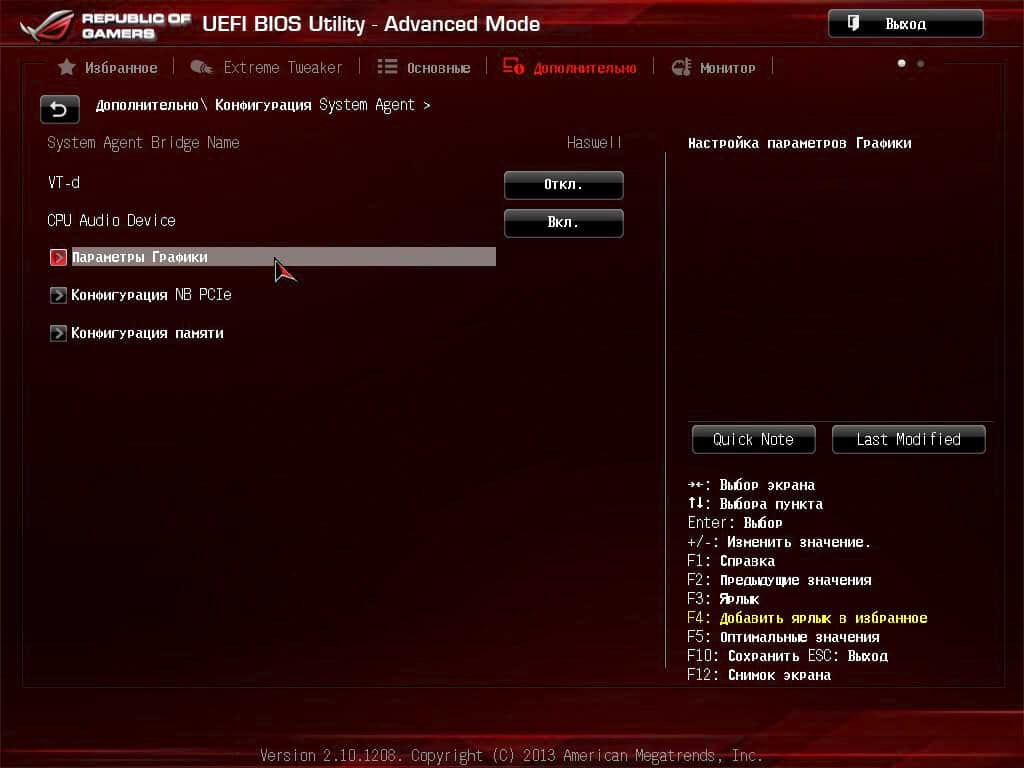Click F10 Сохранить hint
Image resolution: width=1024 pixels, height=768 pixels.
click(743, 656)
